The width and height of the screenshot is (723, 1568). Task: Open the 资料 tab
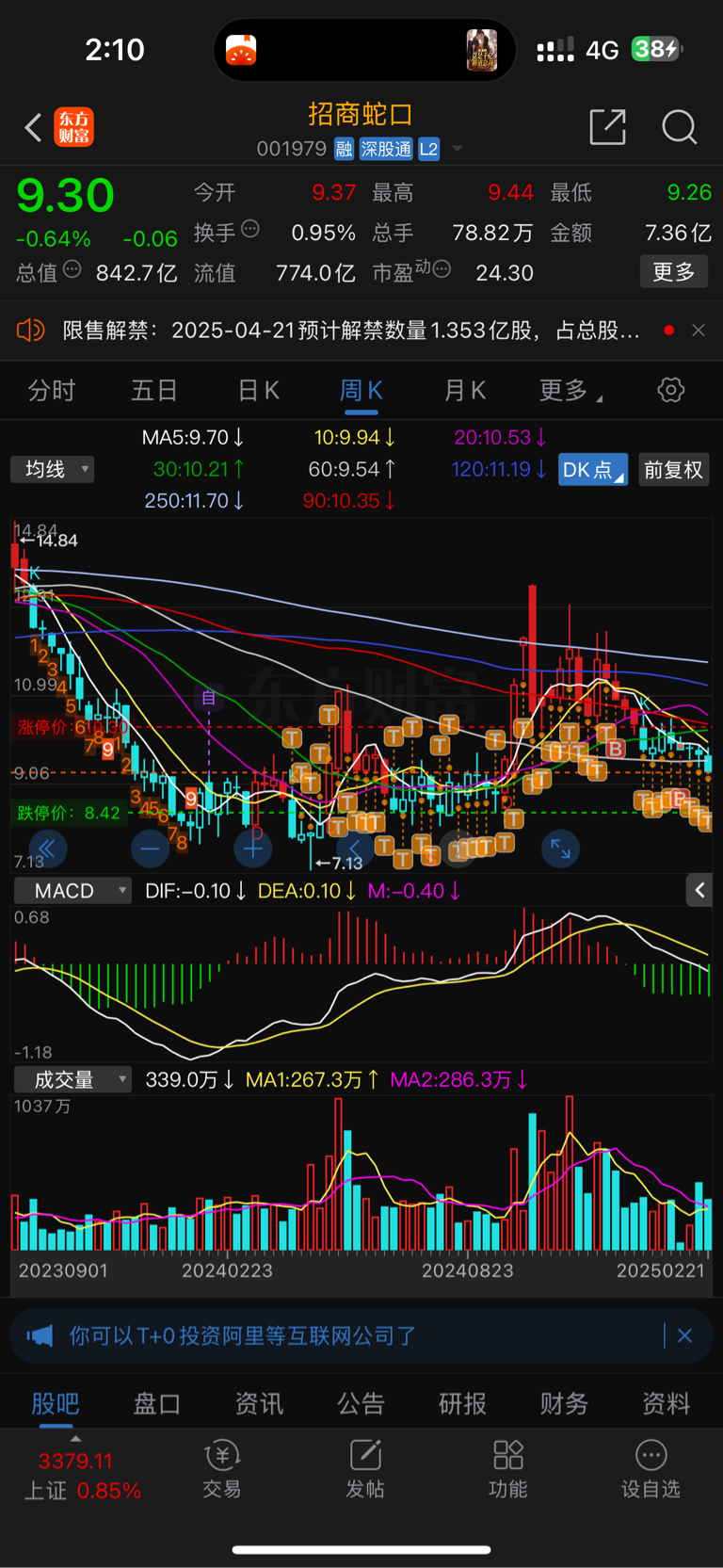click(x=667, y=1403)
